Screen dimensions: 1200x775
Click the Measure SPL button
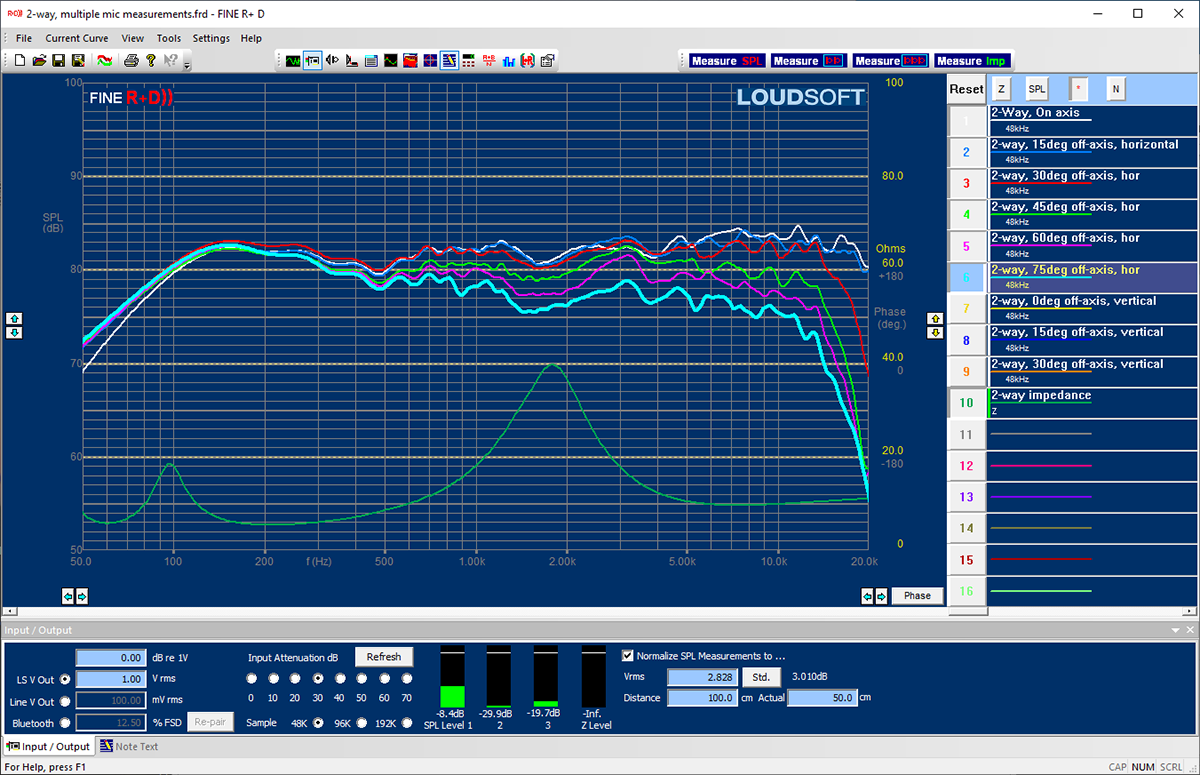(x=725, y=61)
